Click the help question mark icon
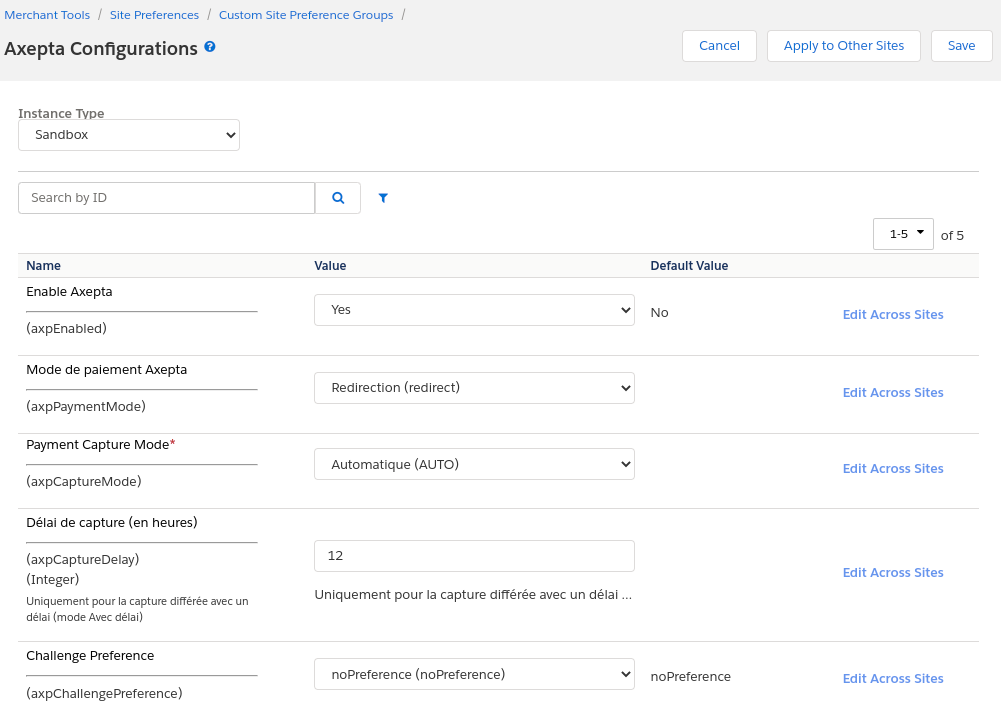Viewport: 1001px width, 710px height. pyautogui.click(x=210, y=47)
